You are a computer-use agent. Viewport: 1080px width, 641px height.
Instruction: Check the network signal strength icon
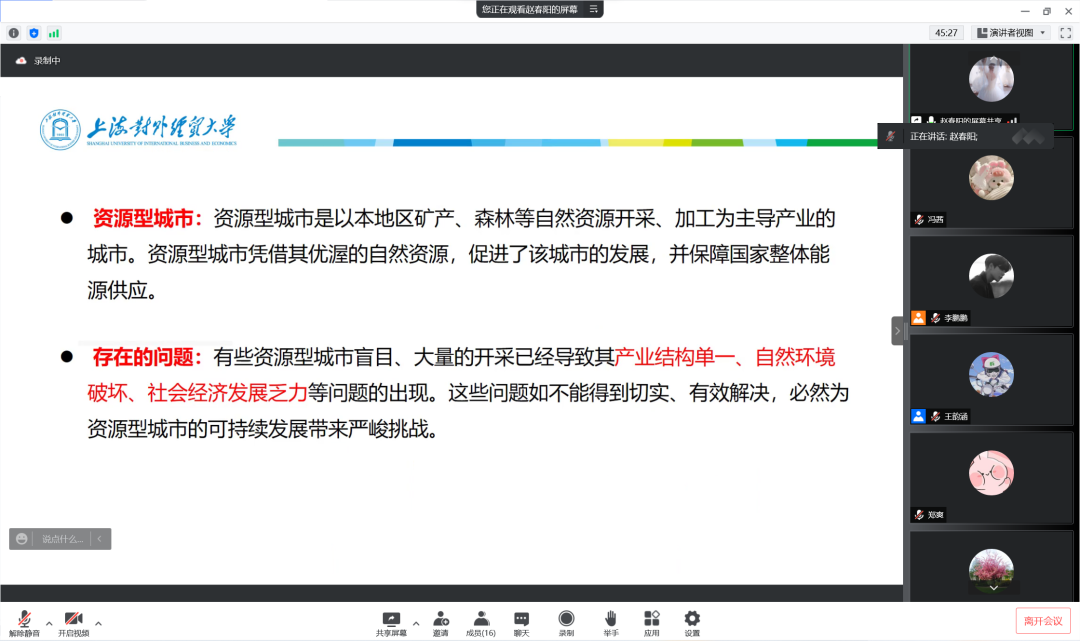pos(54,32)
